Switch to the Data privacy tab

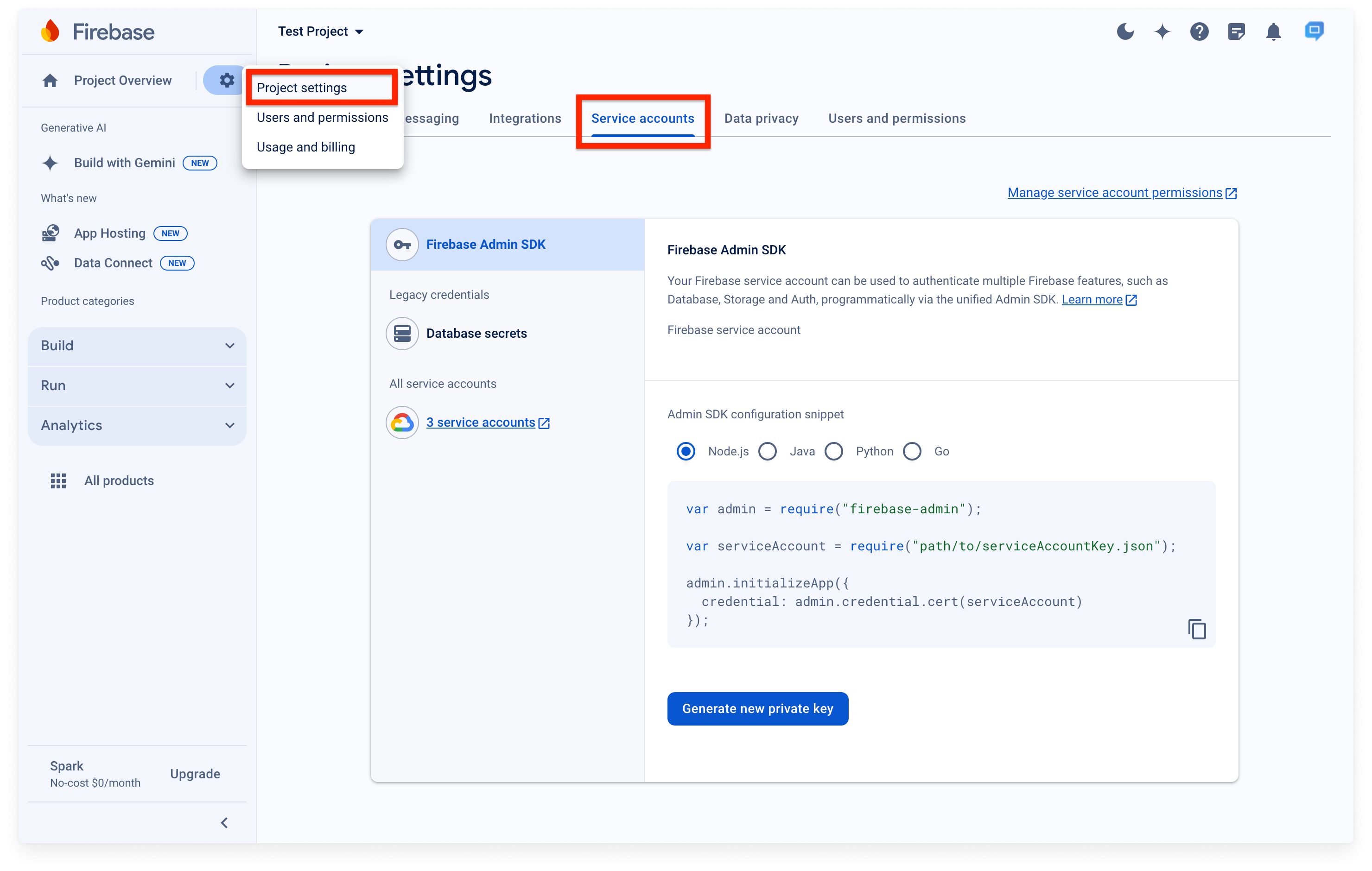tap(761, 119)
